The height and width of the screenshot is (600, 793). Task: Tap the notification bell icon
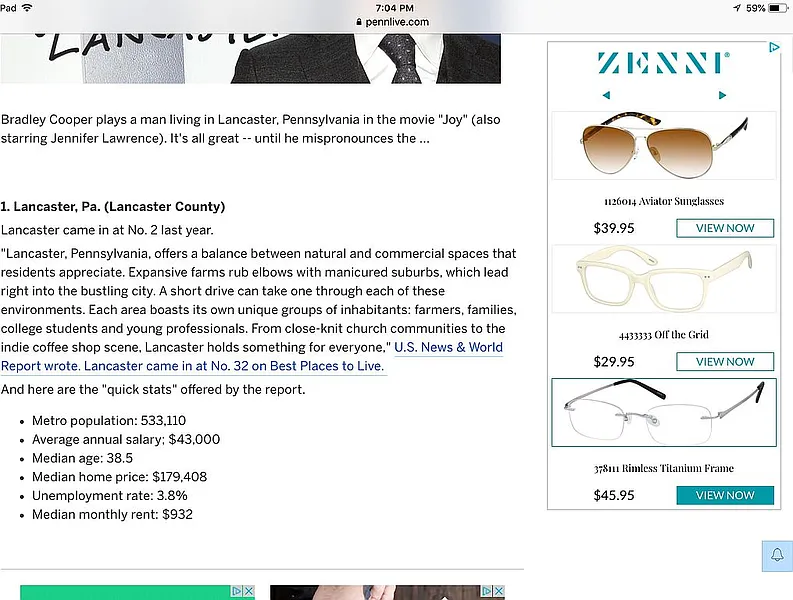pyautogui.click(x=777, y=555)
